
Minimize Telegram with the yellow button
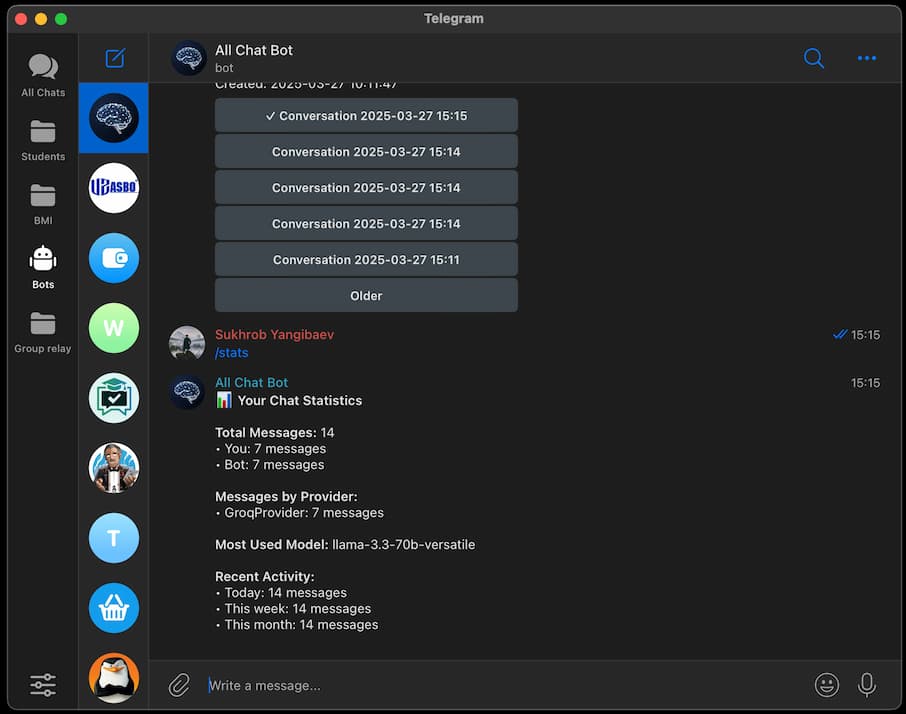[41, 19]
